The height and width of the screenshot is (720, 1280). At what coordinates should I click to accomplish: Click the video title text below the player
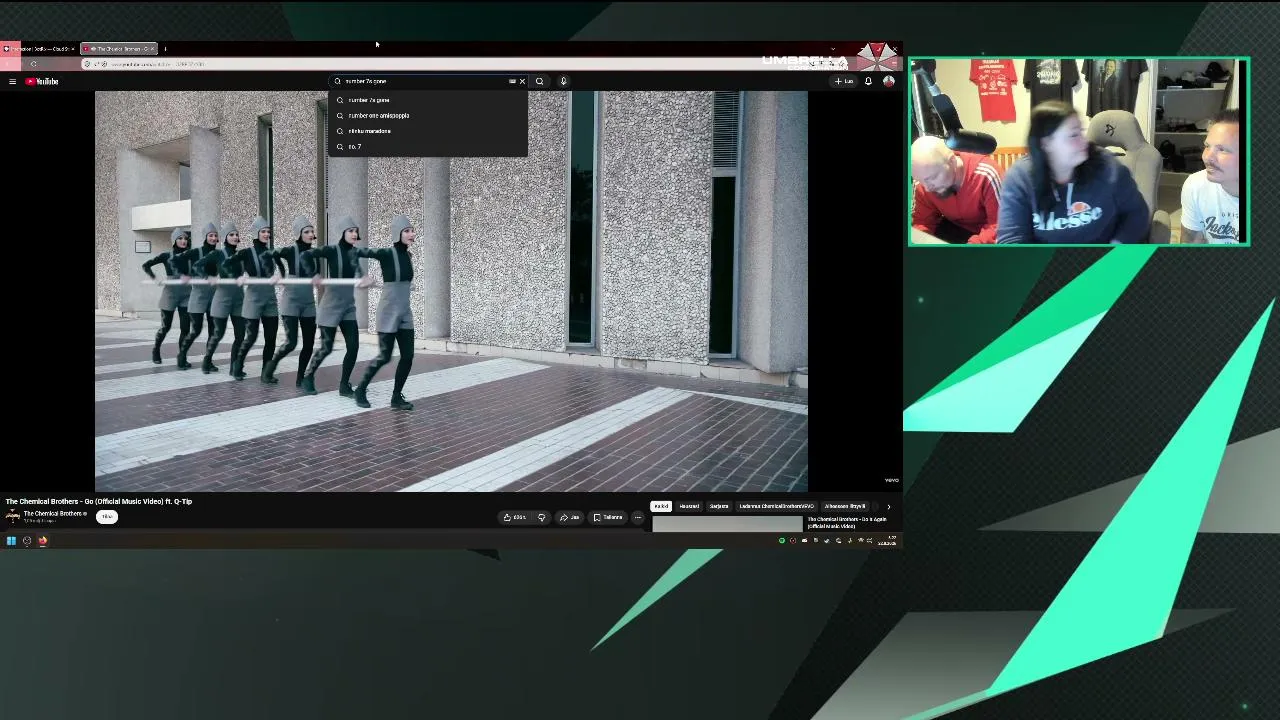pyautogui.click(x=99, y=501)
